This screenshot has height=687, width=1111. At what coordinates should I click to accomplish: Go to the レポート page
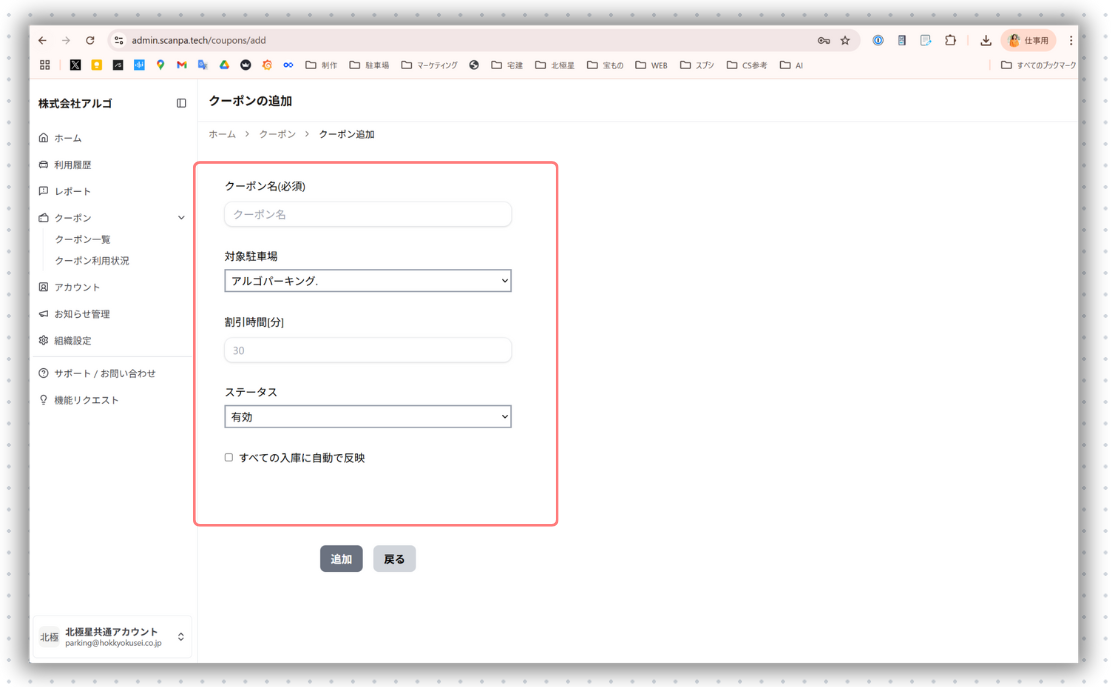pyautogui.click(x=72, y=191)
